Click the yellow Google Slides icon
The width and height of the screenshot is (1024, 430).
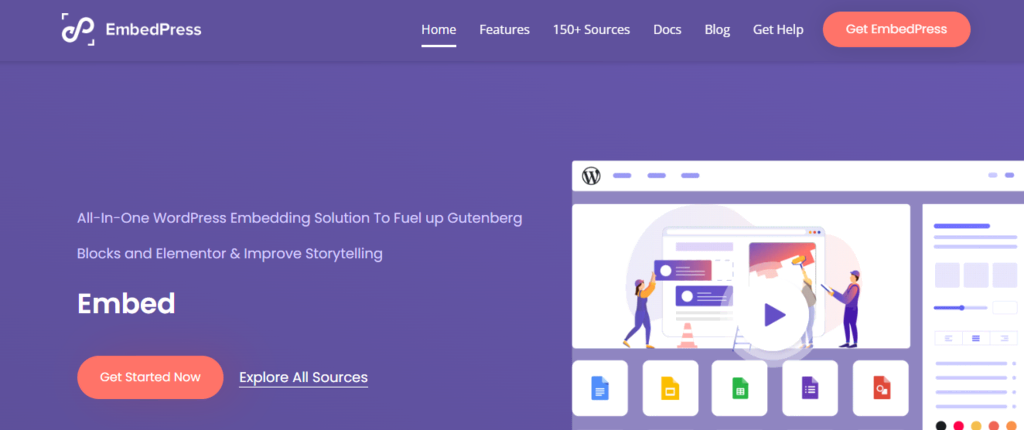[669, 388]
